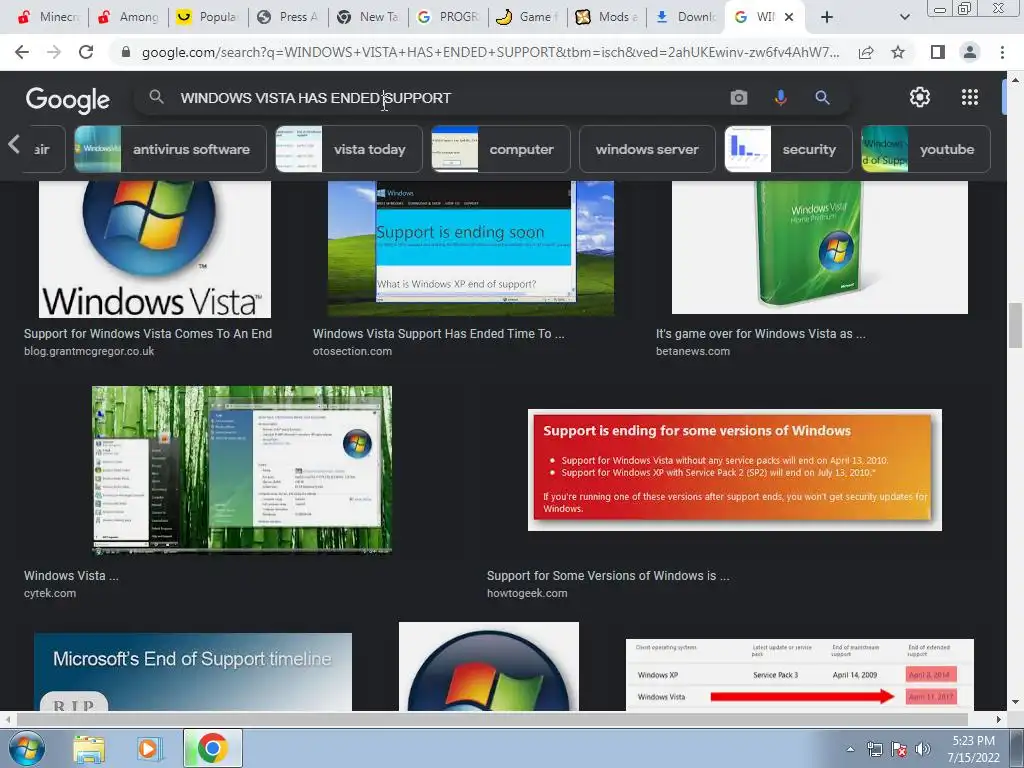Switch to the New Tab tab
This screenshot has width=1024, height=768.
367,17
